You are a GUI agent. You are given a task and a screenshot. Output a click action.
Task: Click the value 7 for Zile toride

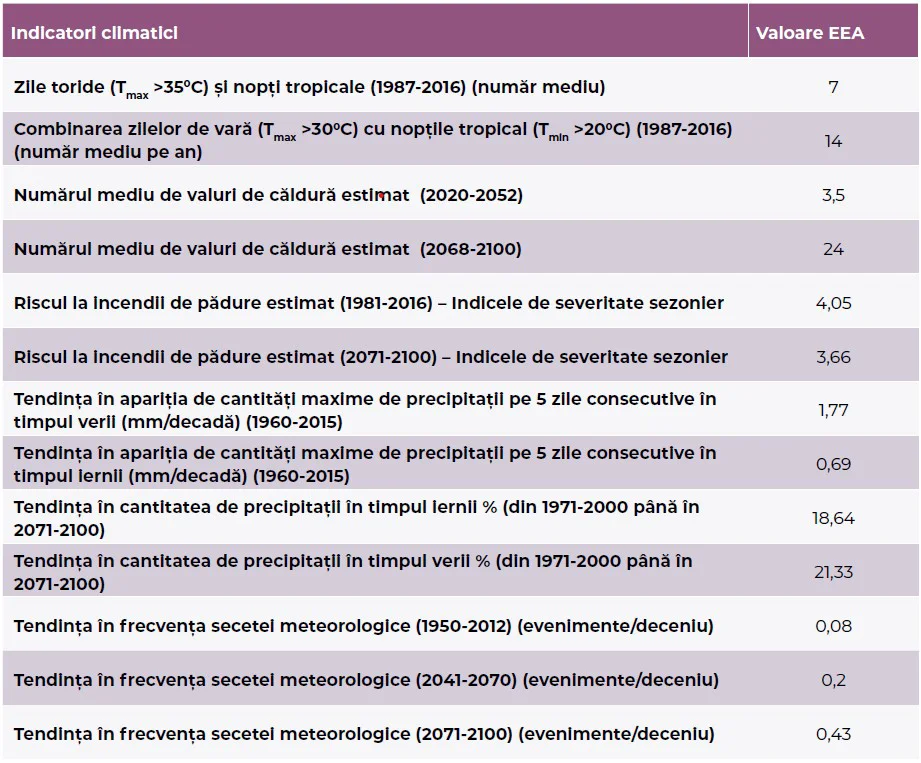(833, 87)
